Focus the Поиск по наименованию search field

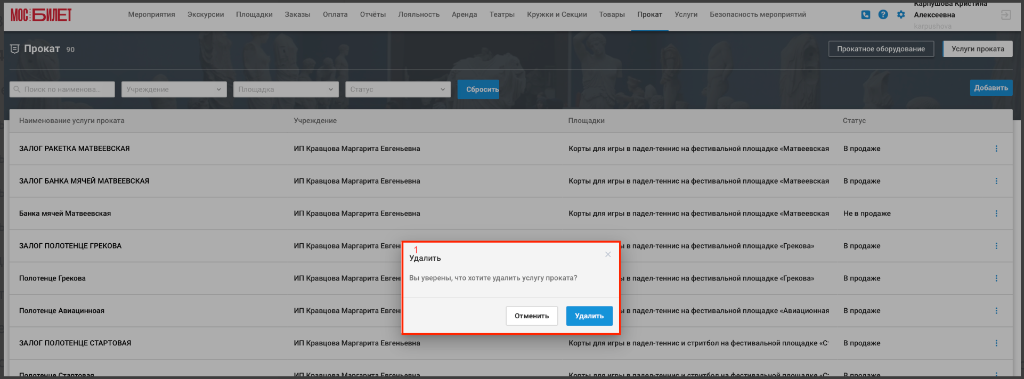[x=62, y=90]
